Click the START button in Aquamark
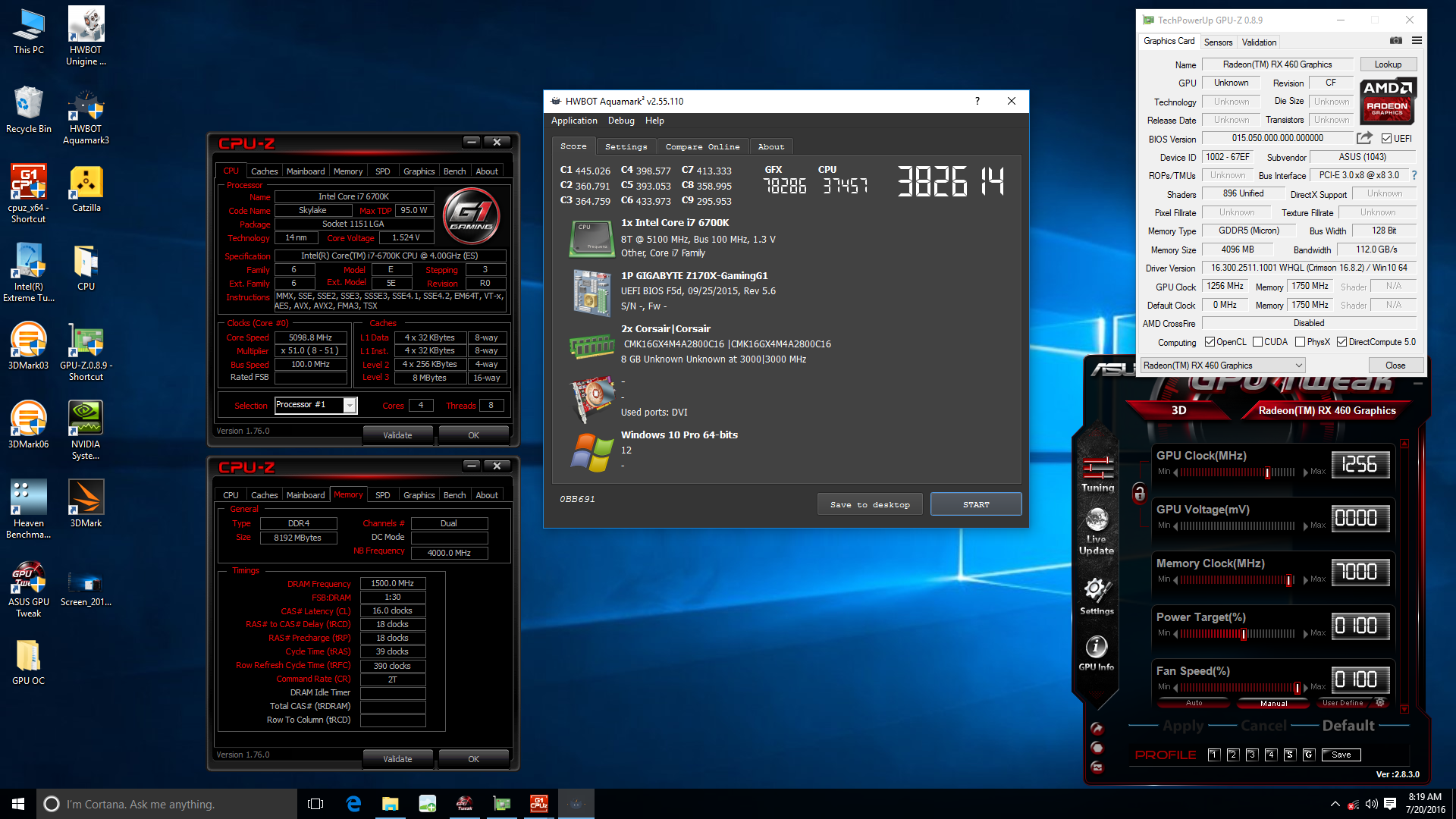The height and width of the screenshot is (819, 1456). click(x=976, y=504)
